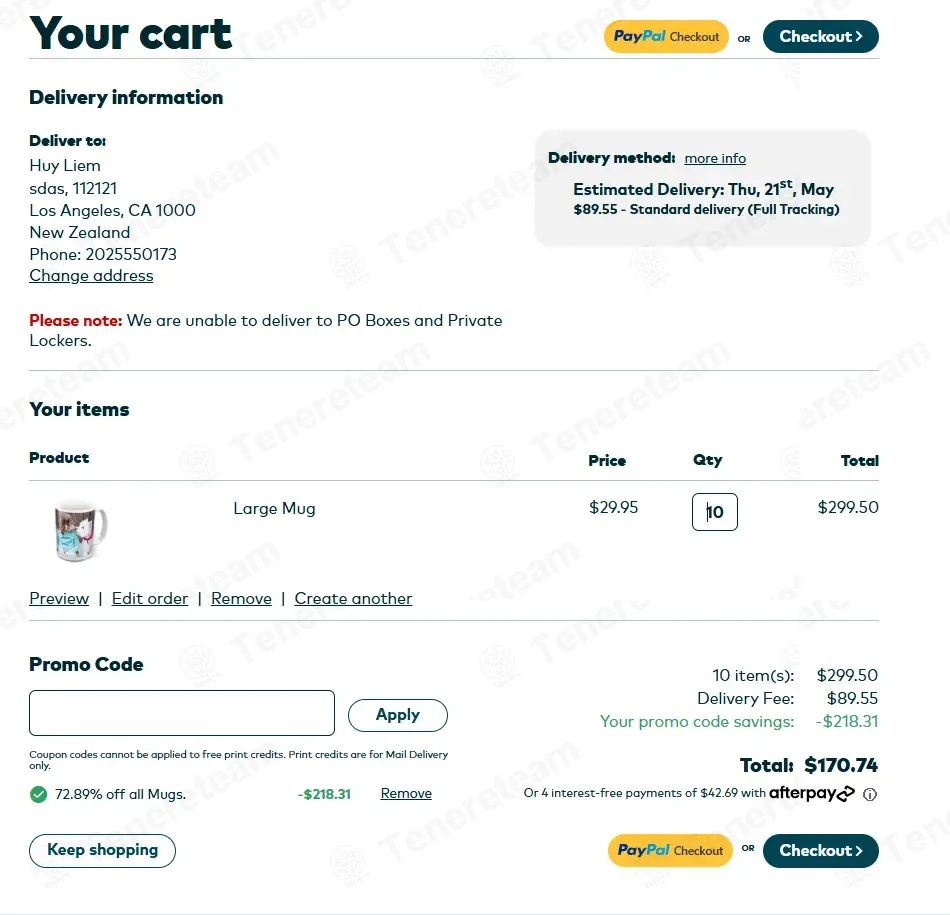Viewport: 950px width, 915px height.
Task: Open the delivery method more info link
Action: (x=715, y=158)
